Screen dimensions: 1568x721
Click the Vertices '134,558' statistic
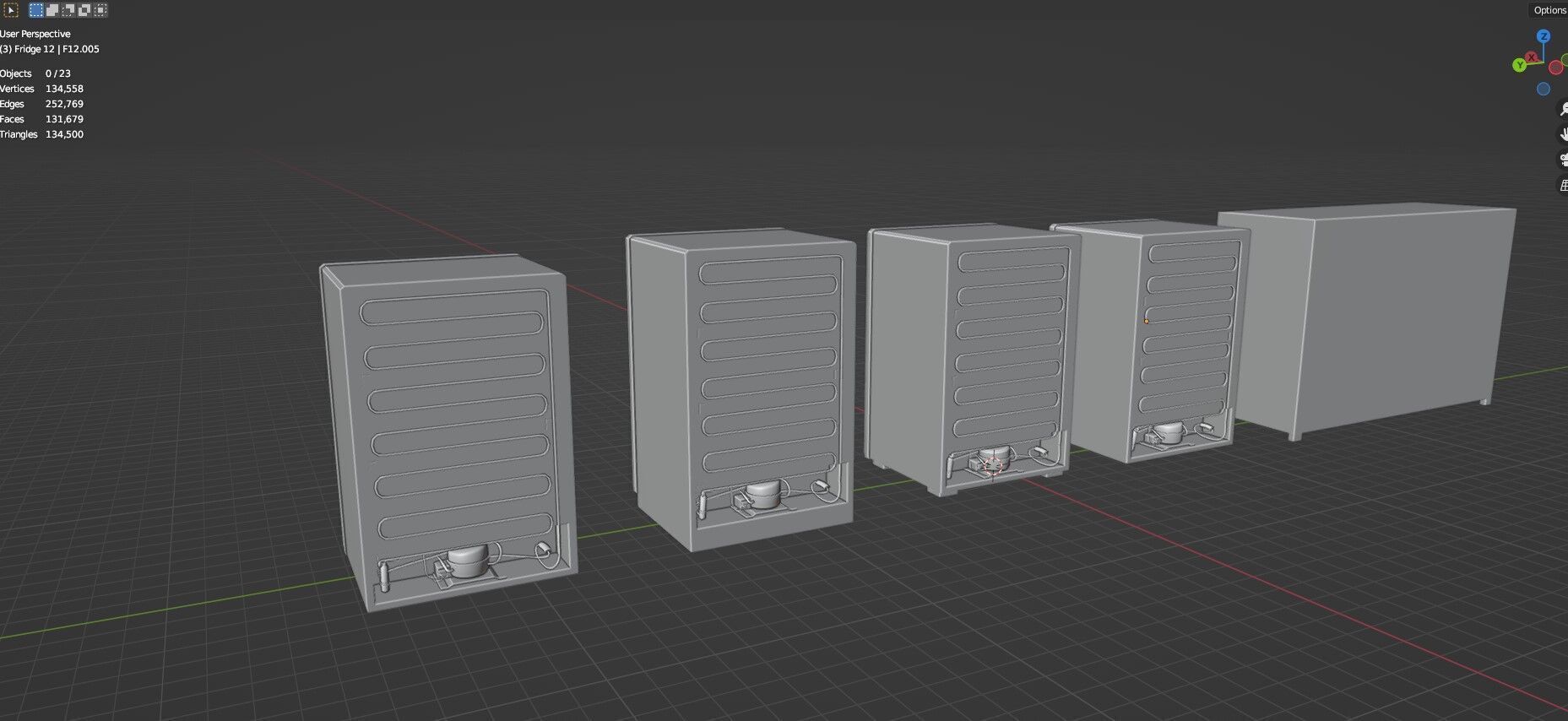pos(64,89)
